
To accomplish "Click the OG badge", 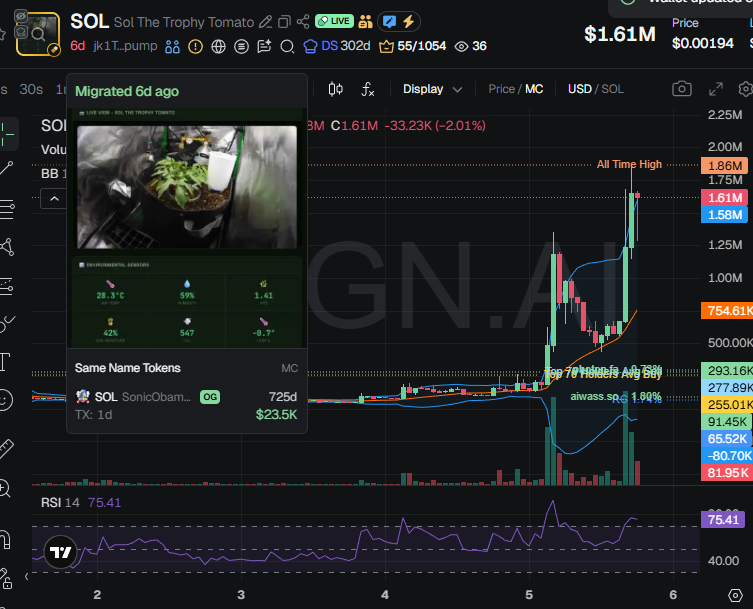I will (x=210, y=397).
